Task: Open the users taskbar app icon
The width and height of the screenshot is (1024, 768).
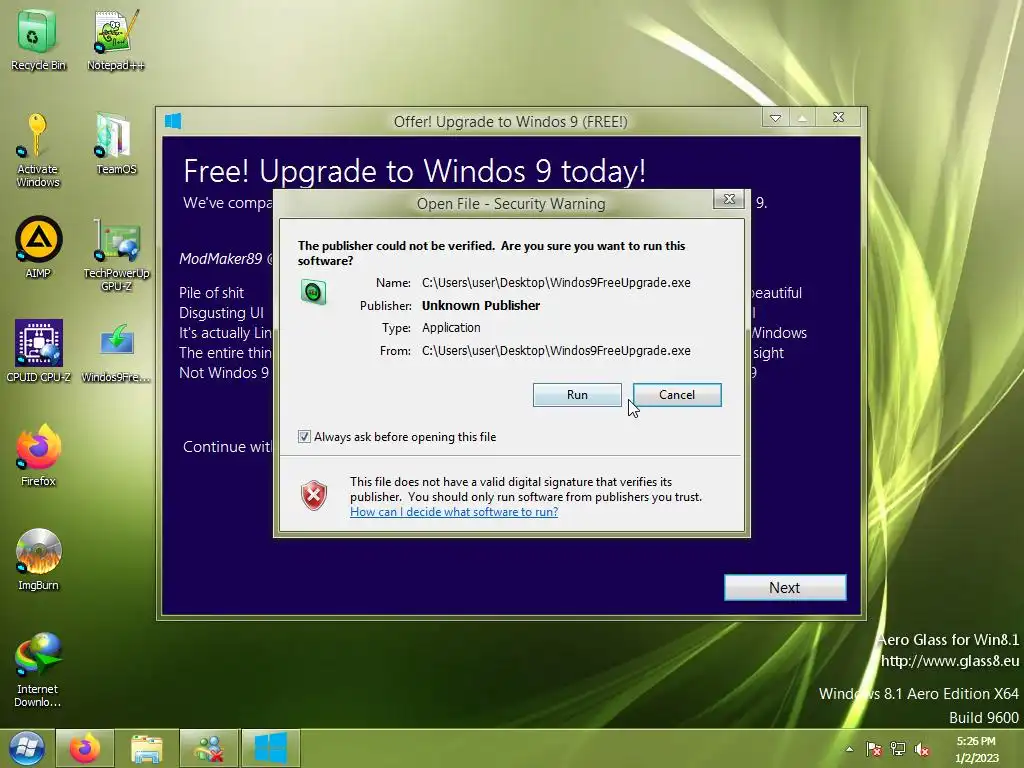Action: tap(209, 748)
